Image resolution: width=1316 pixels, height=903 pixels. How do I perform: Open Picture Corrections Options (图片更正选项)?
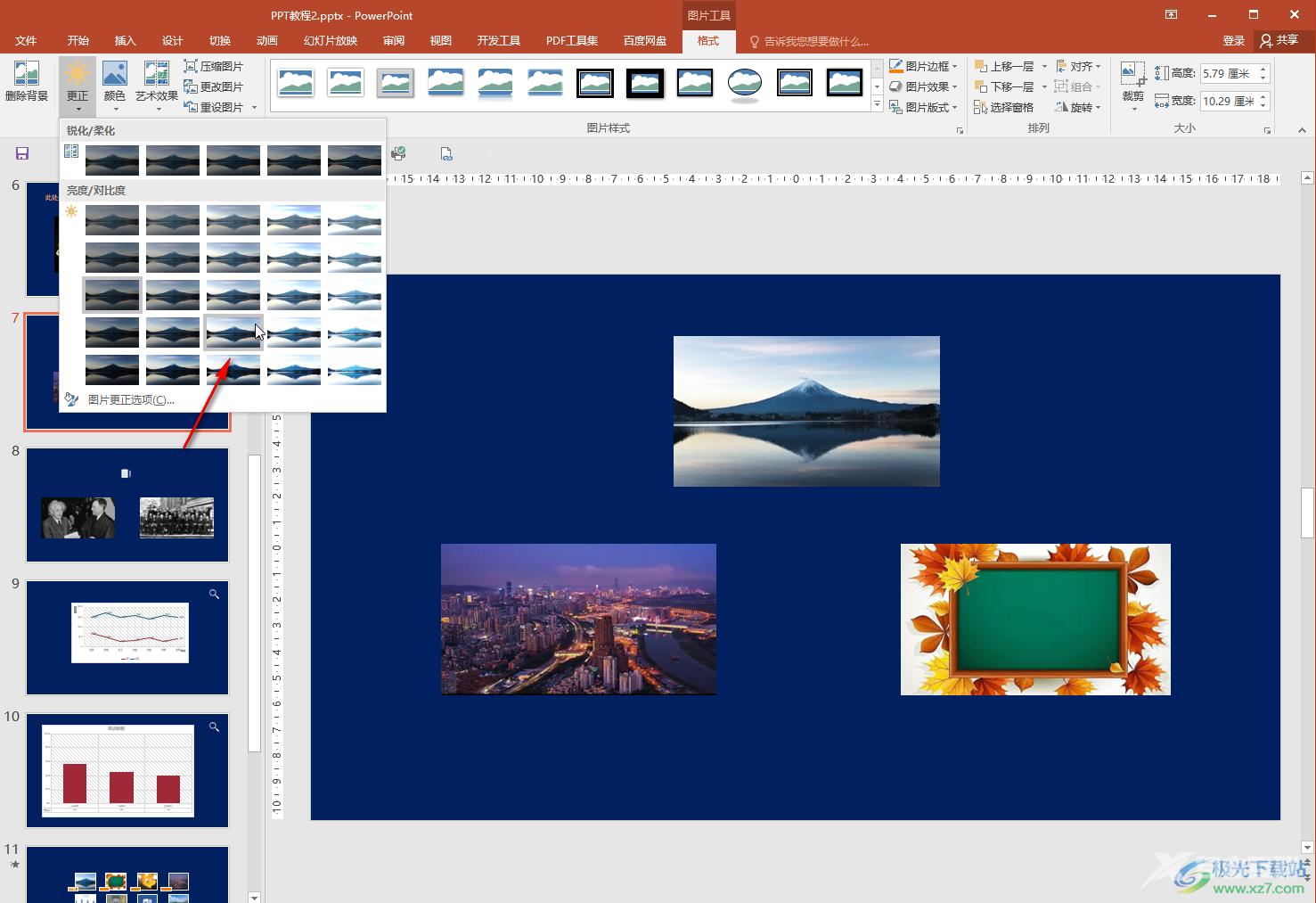pos(131,399)
